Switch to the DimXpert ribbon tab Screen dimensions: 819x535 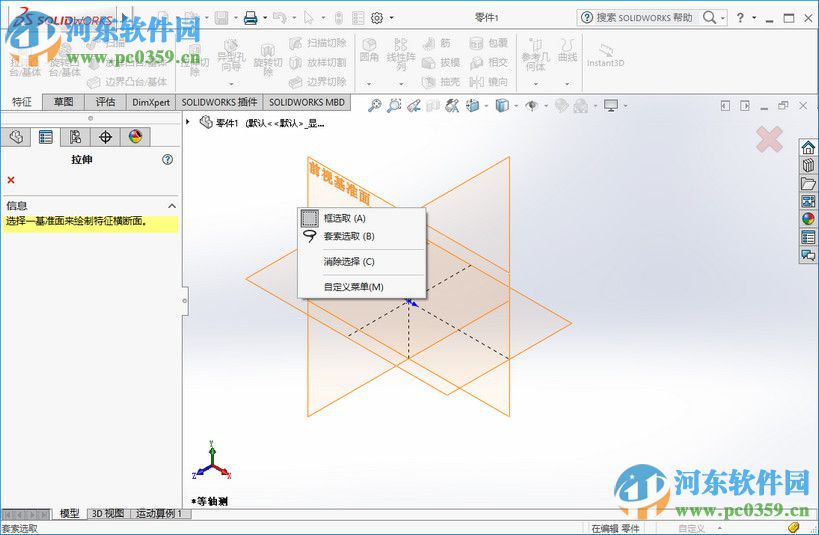(x=151, y=102)
